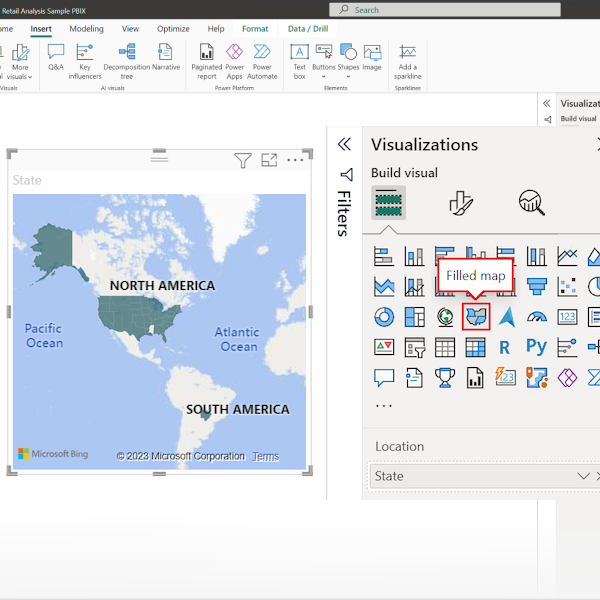600x600 pixels.
Task: Open the Data / Drill ribbon tab
Action: click(x=308, y=29)
